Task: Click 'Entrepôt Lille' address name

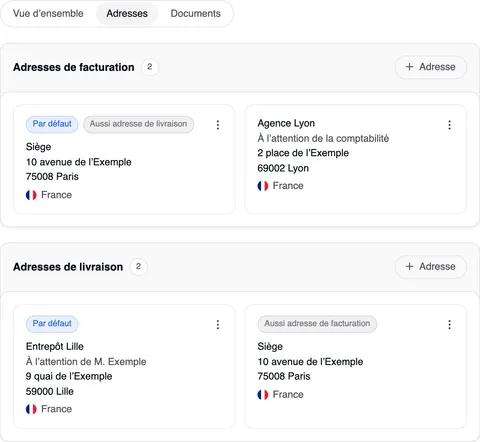Action: pyautogui.click(x=55, y=347)
